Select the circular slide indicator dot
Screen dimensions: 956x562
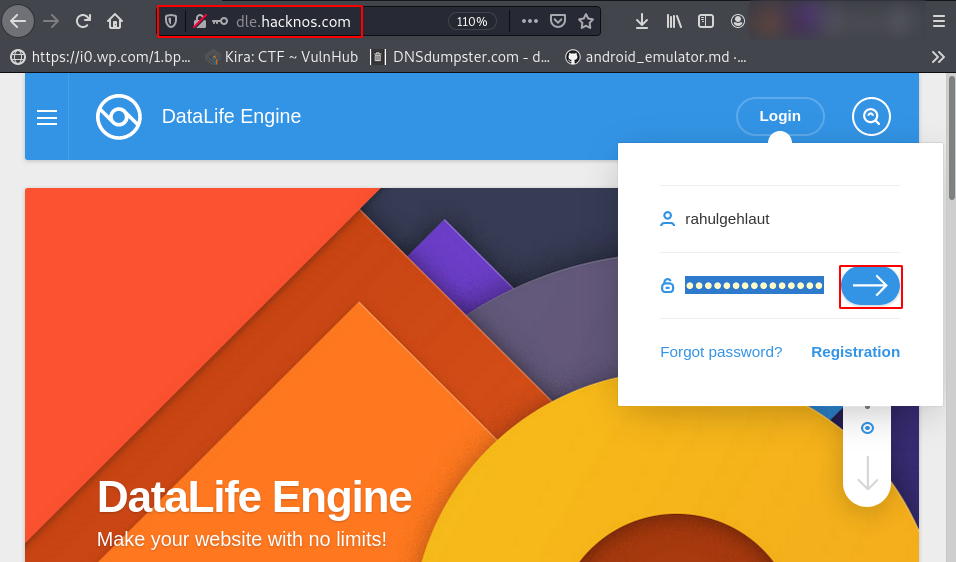pos(867,428)
